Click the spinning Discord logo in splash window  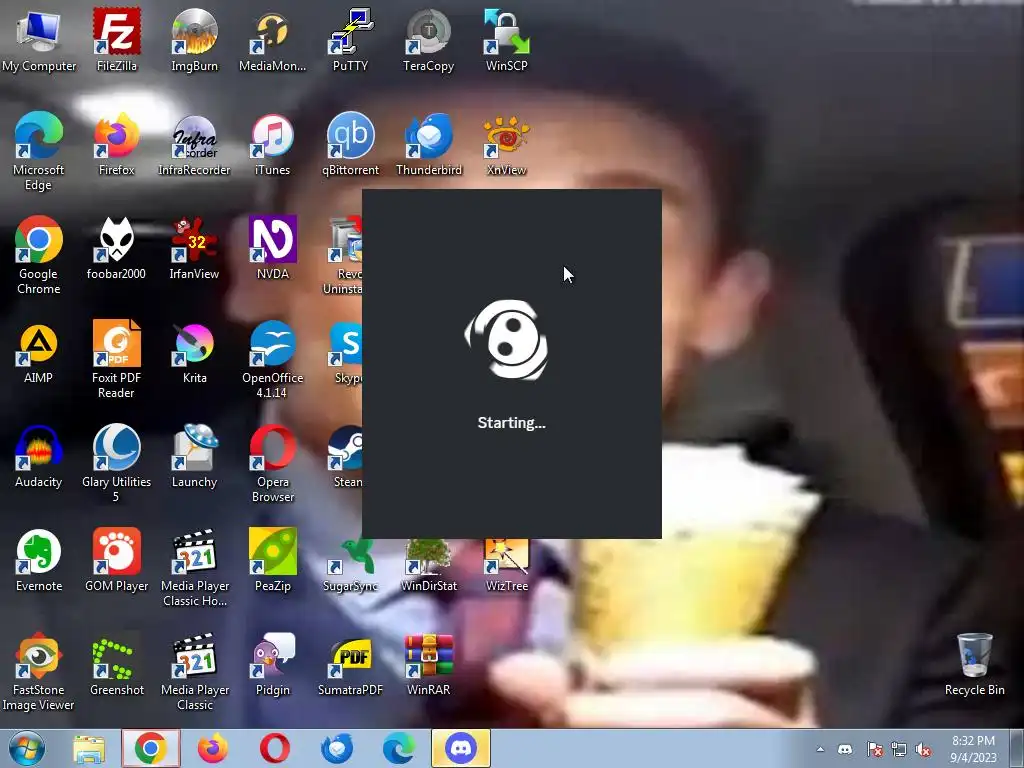tap(507, 340)
